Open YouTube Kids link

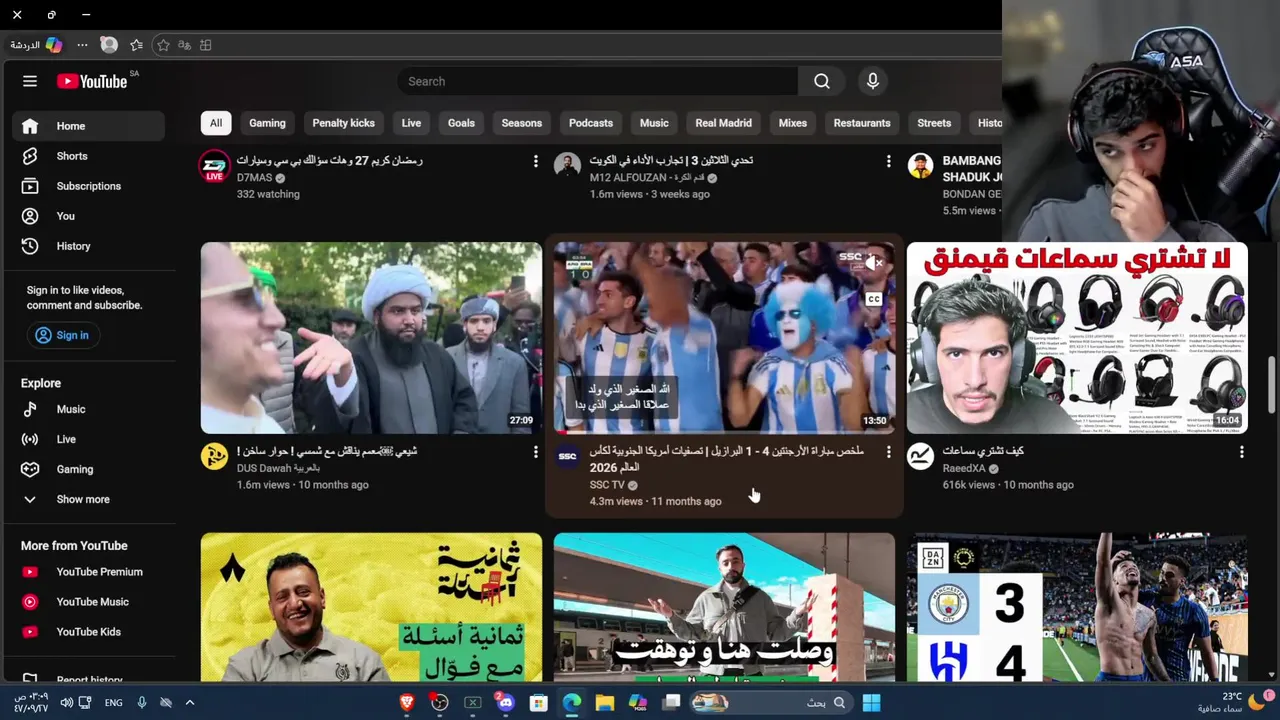click(88, 632)
